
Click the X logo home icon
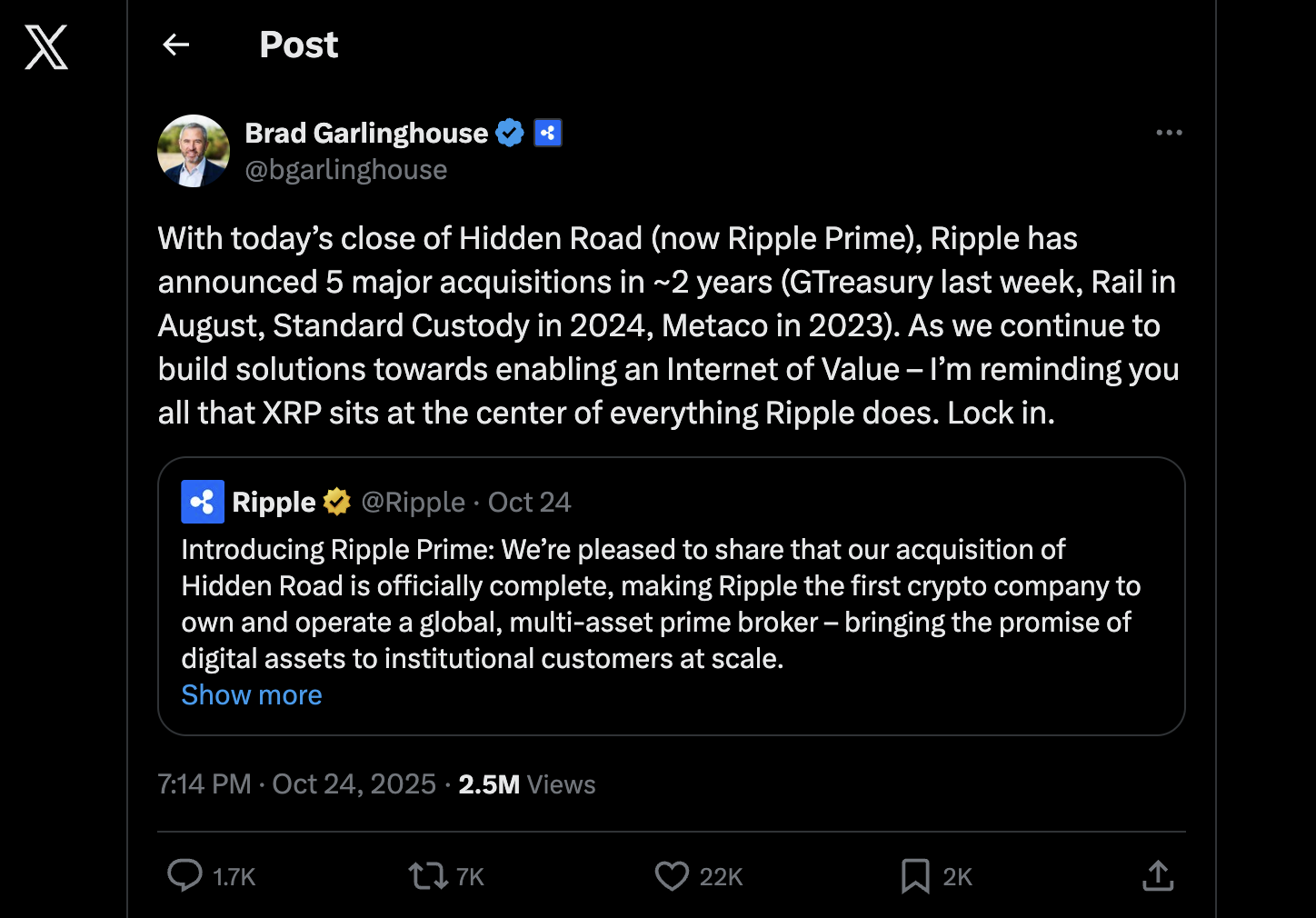[46, 47]
